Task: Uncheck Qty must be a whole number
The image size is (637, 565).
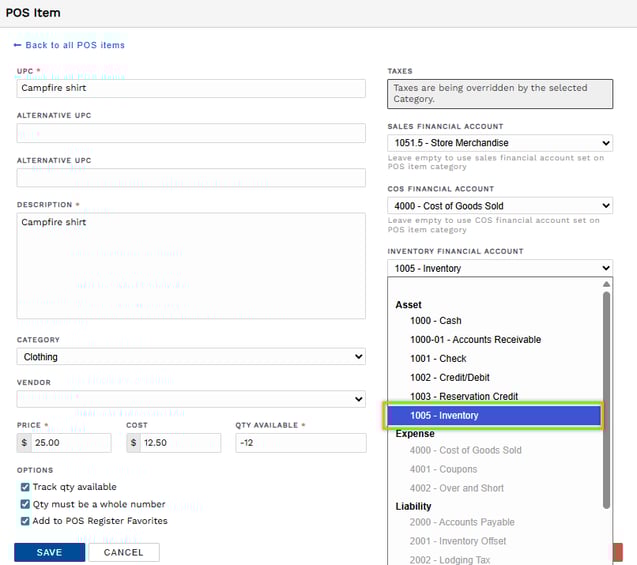Action: click(25, 504)
